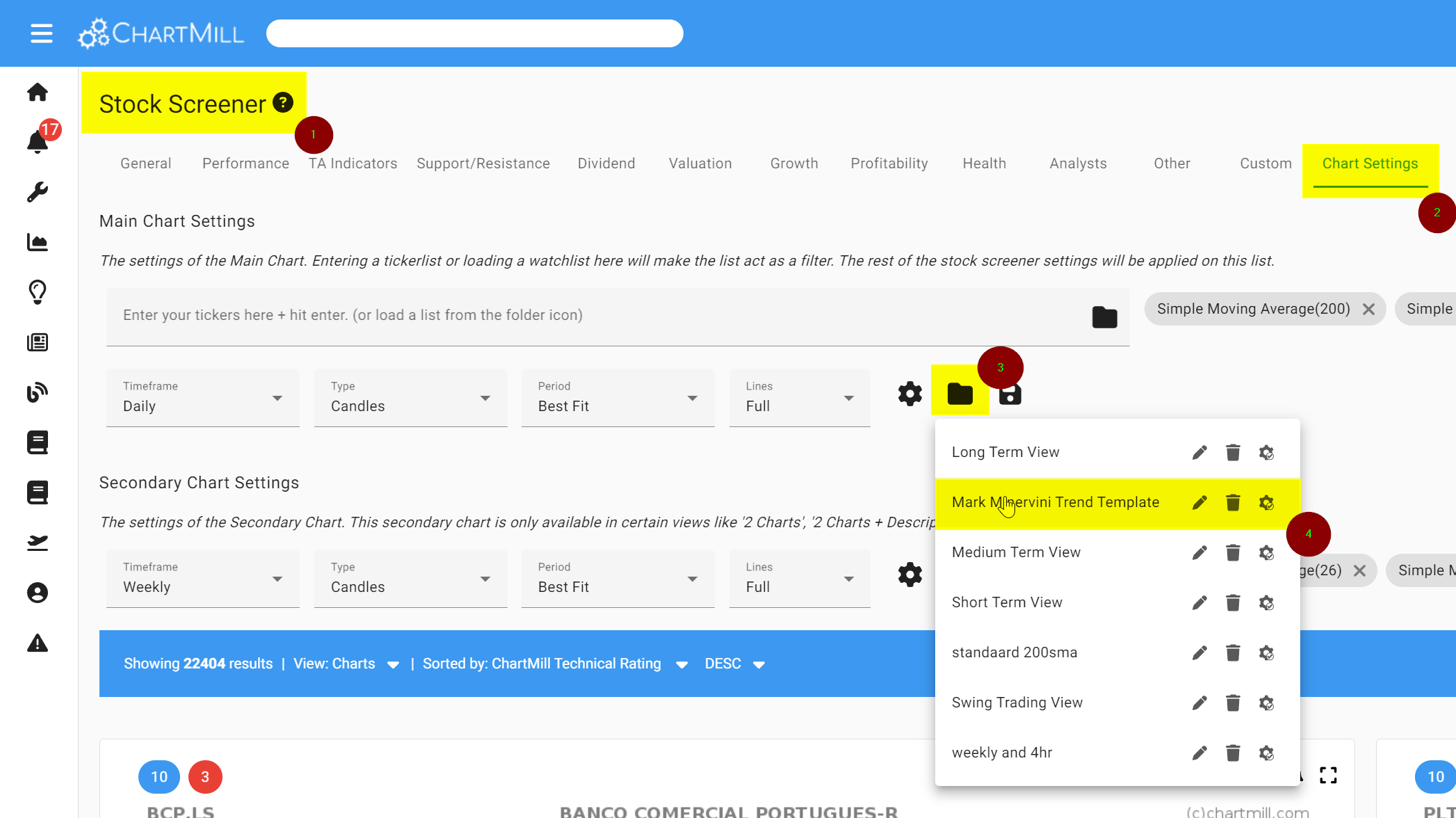1456x818 pixels.
Task: Load Mark Minervini Trend Template
Action: (1055, 502)
